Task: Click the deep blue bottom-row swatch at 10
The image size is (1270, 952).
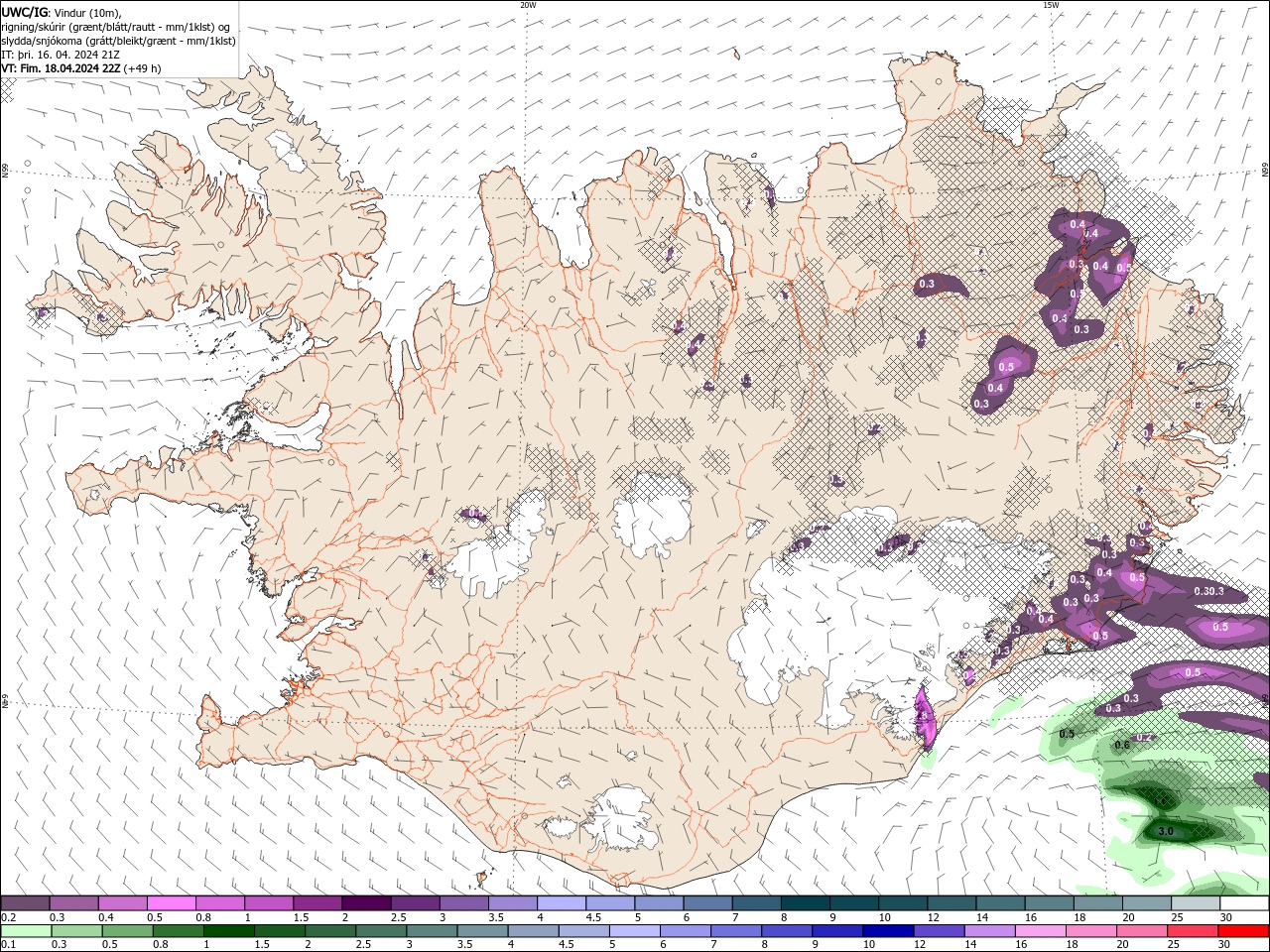Action: point(888,931)
